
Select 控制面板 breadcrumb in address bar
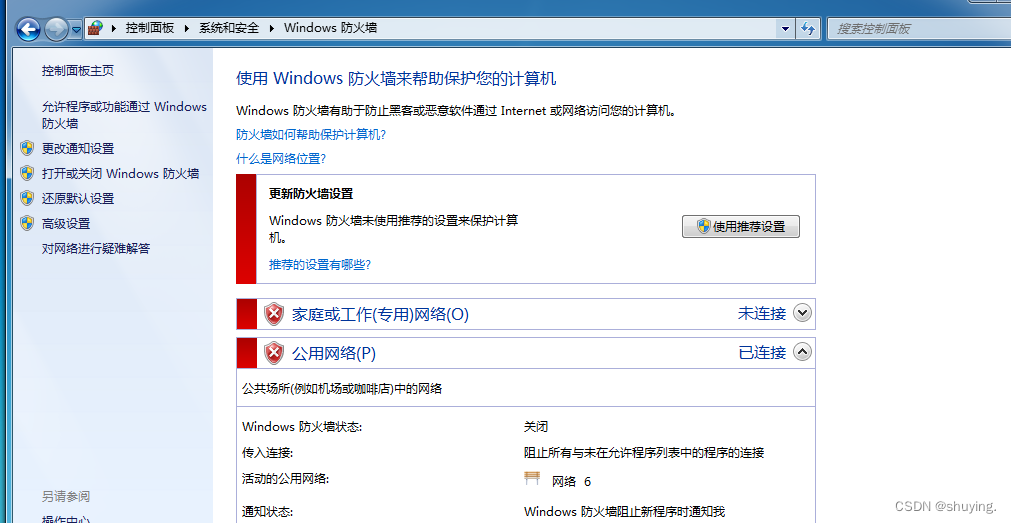tap(150, 28)
